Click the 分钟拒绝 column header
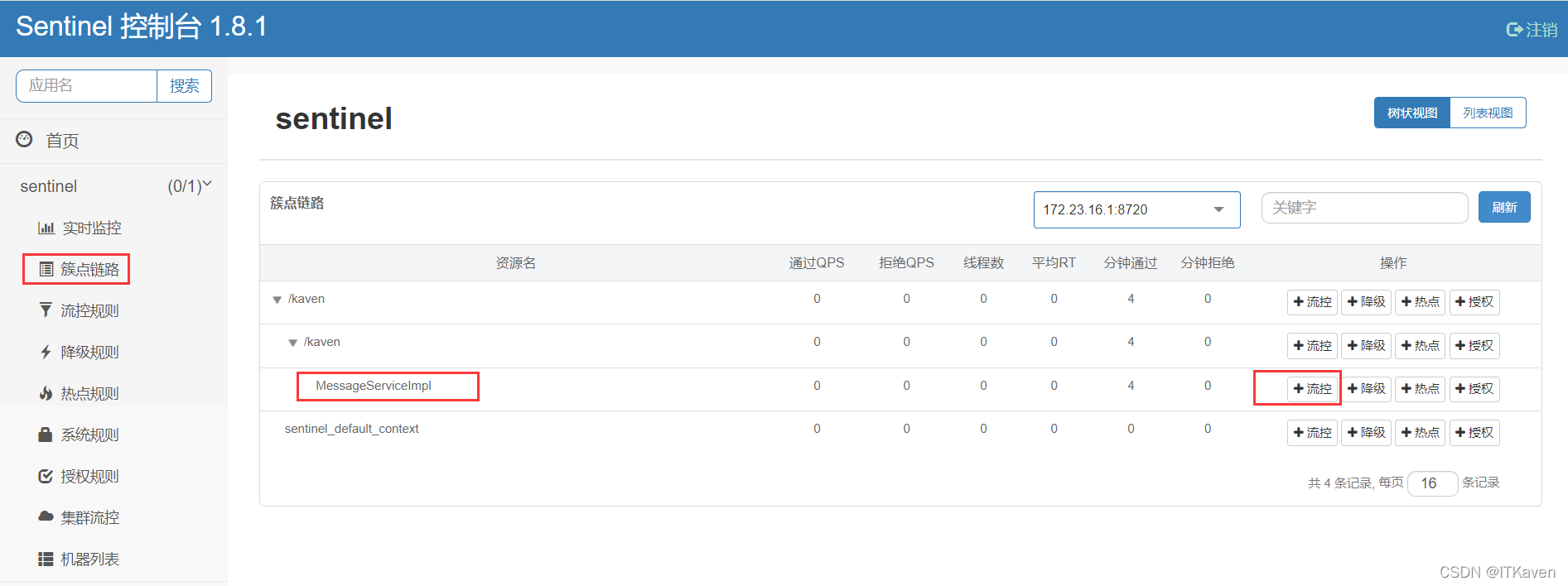The height and width of the screenshot is (586, 1568). (x=1208, y=263)
